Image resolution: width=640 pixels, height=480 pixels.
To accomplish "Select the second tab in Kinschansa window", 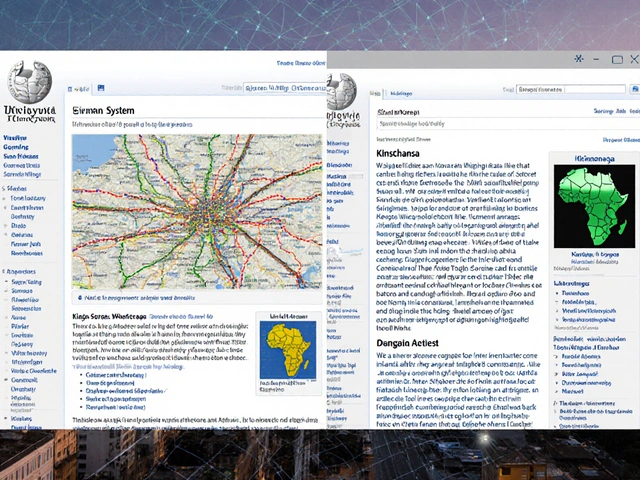I will (401, 93).
